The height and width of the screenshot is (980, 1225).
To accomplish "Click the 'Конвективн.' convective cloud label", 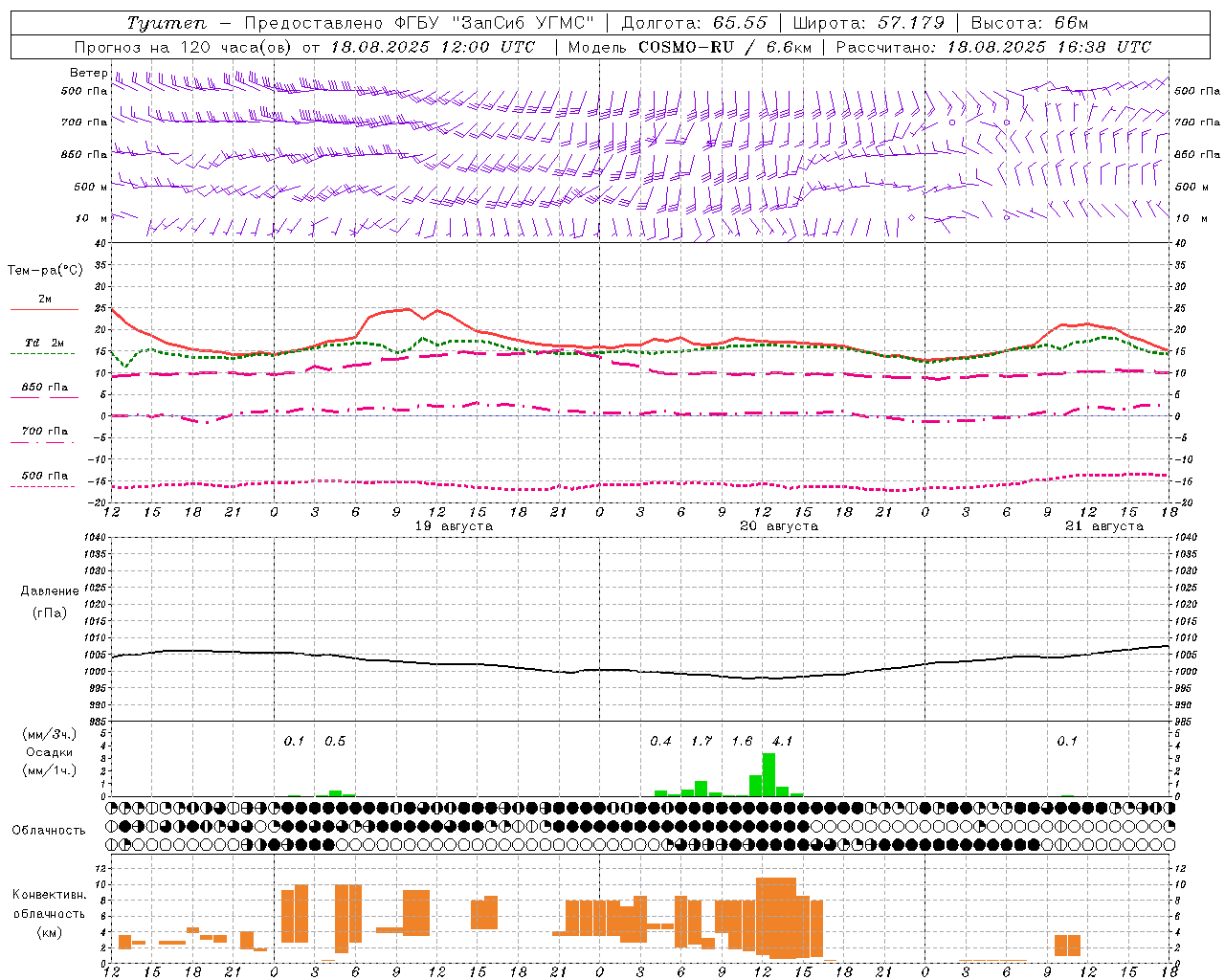I will point(50,895).
